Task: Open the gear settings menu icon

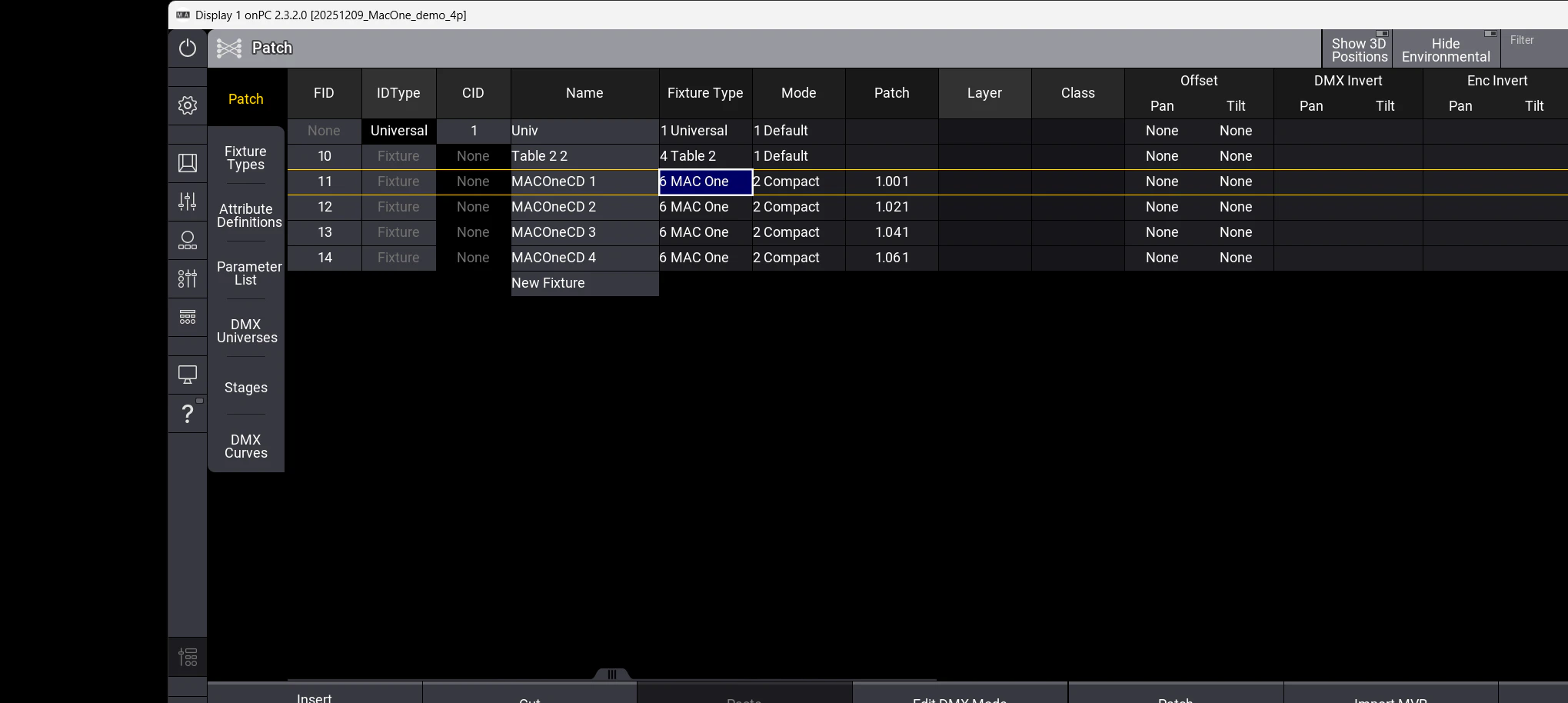Action: (188, 105)
